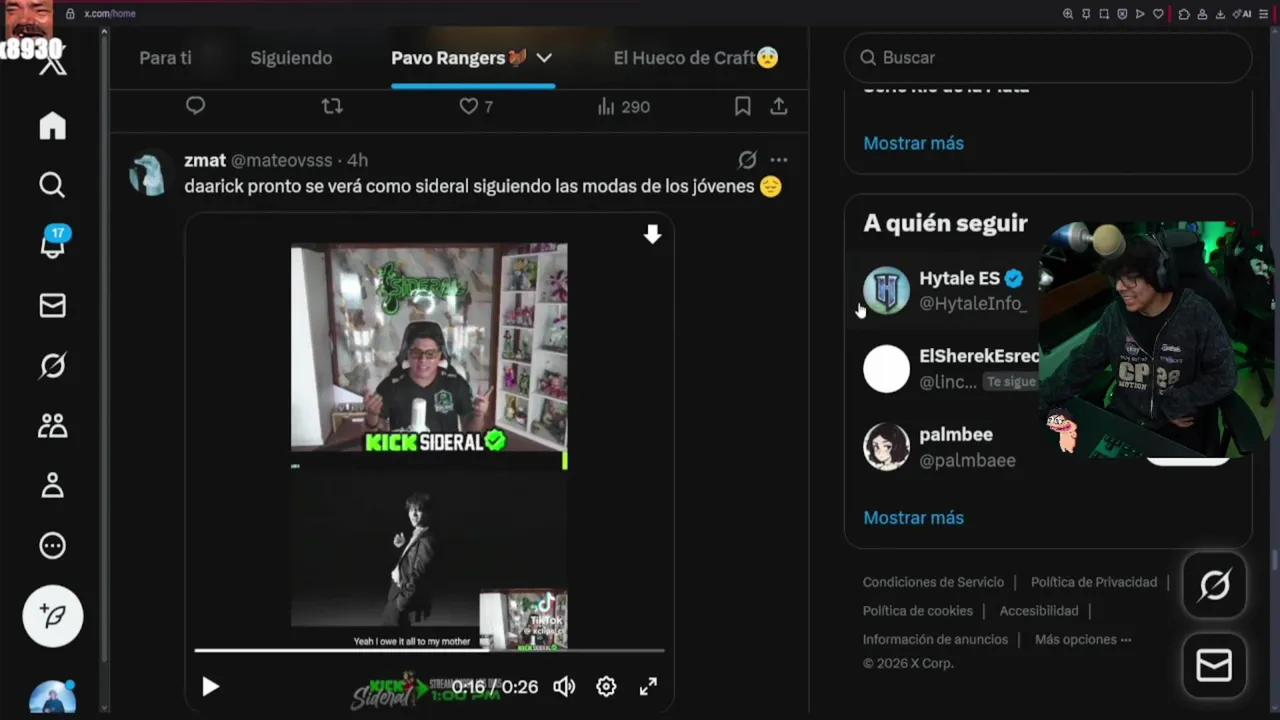View analytics showing 290 views

click(x=623, y=106)
